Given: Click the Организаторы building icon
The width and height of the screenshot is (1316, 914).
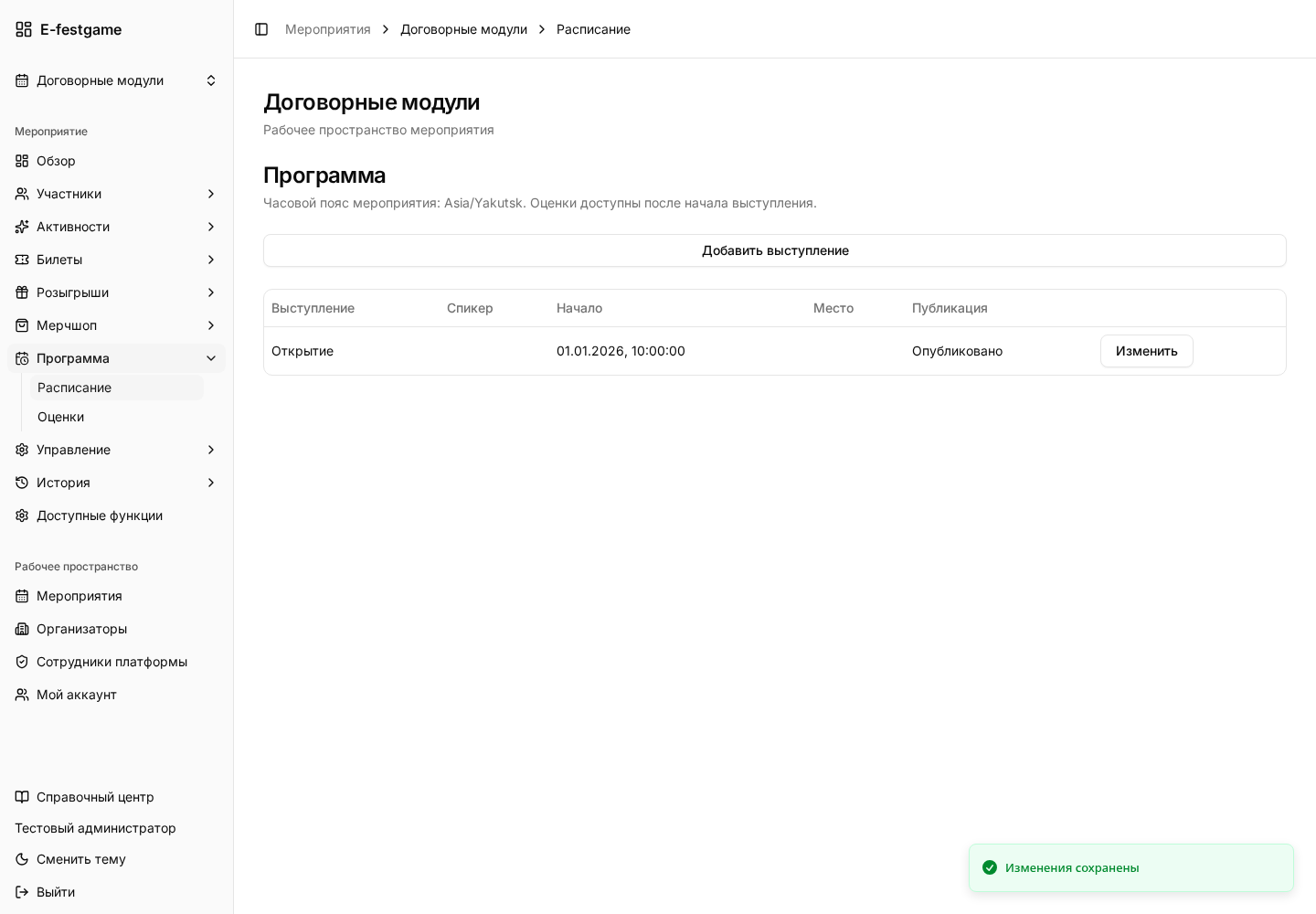Looking at the screenshot, I should (22, 629).
